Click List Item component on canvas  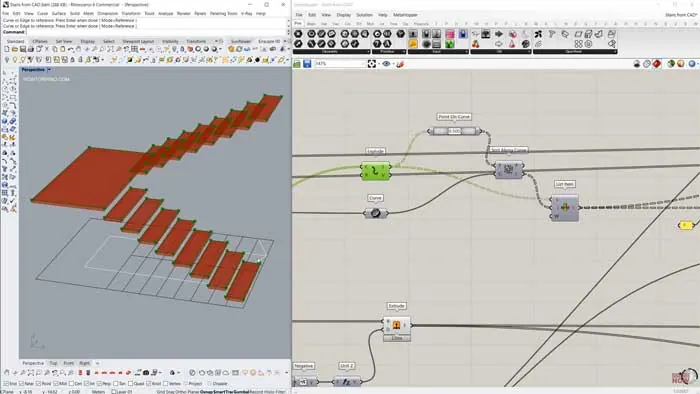pyautogui.click(x=565, y=207)
